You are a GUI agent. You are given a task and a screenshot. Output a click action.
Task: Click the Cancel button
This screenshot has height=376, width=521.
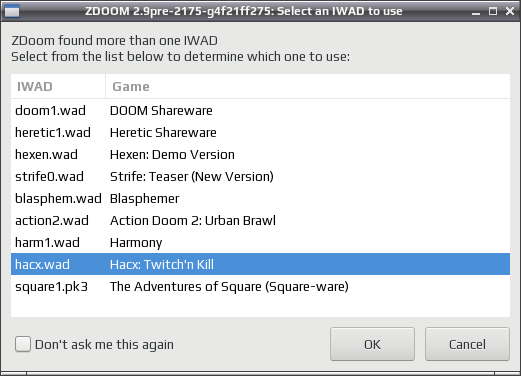467,344
